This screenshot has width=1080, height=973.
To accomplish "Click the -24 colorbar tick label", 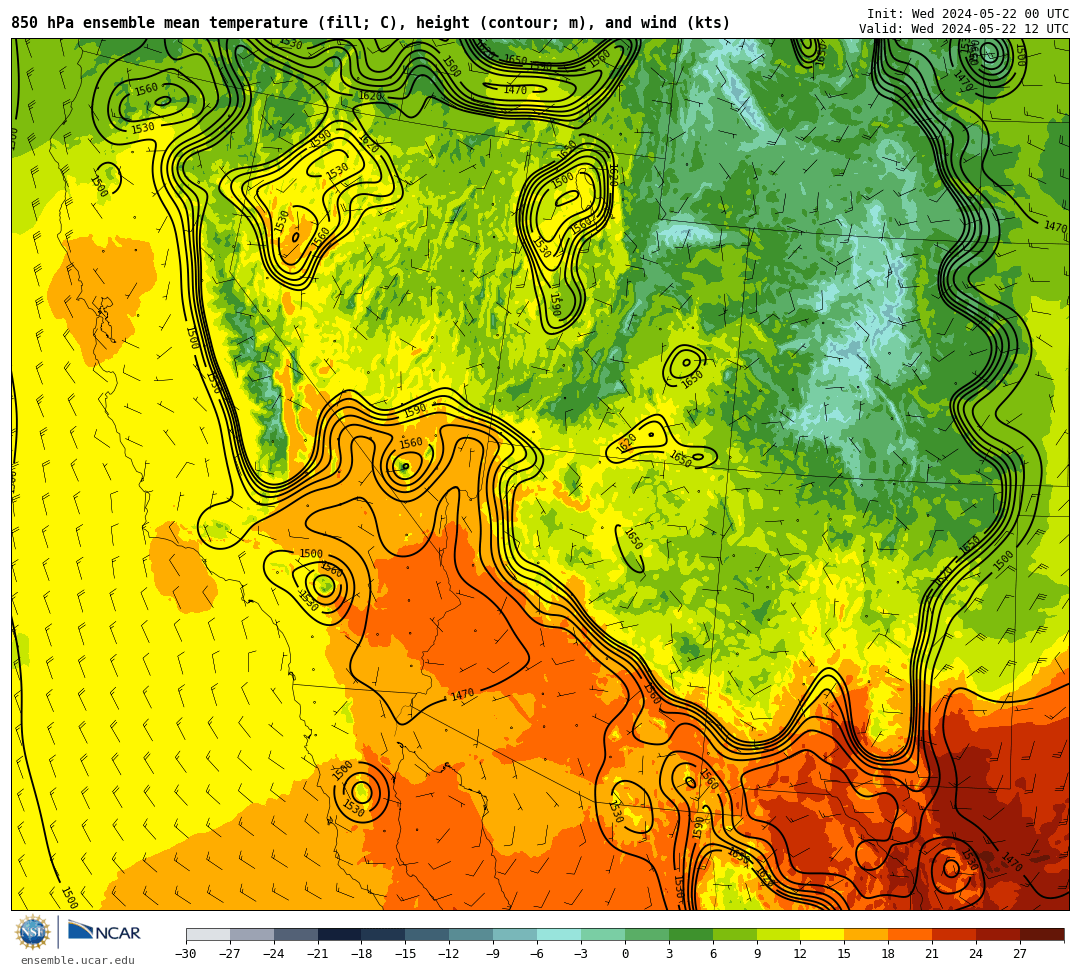I will tap(274, 954).
